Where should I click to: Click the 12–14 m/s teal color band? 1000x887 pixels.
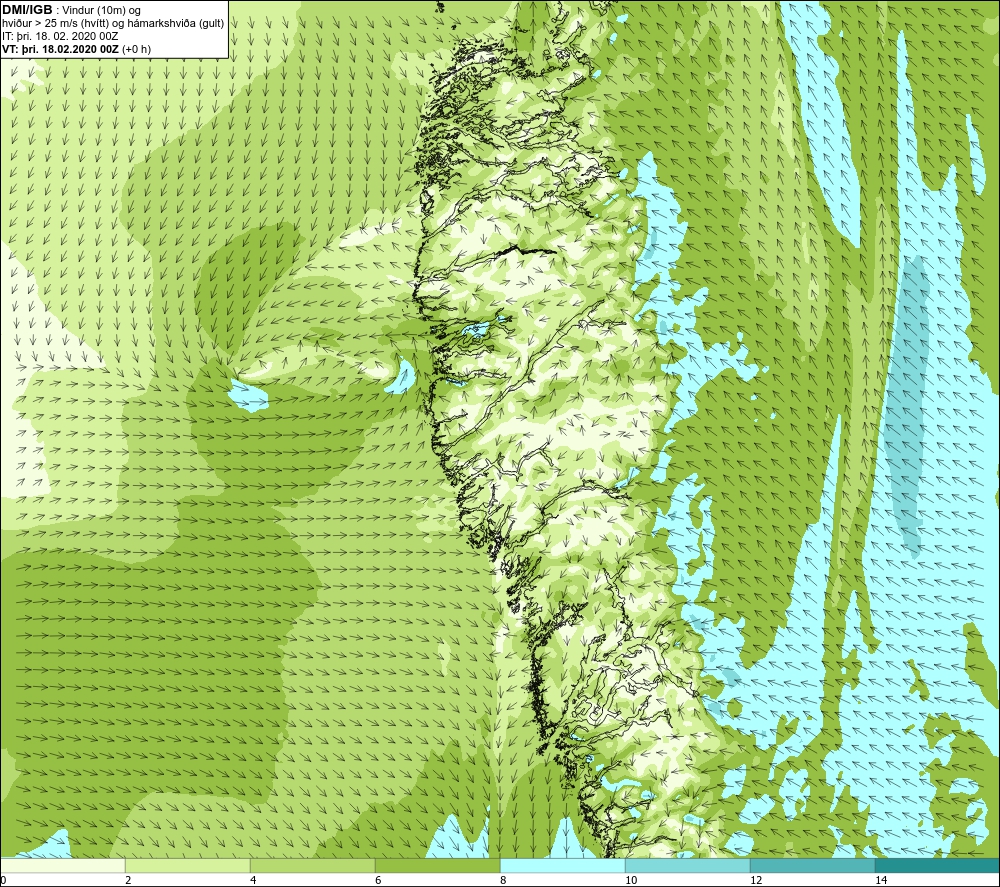[812, 865]
